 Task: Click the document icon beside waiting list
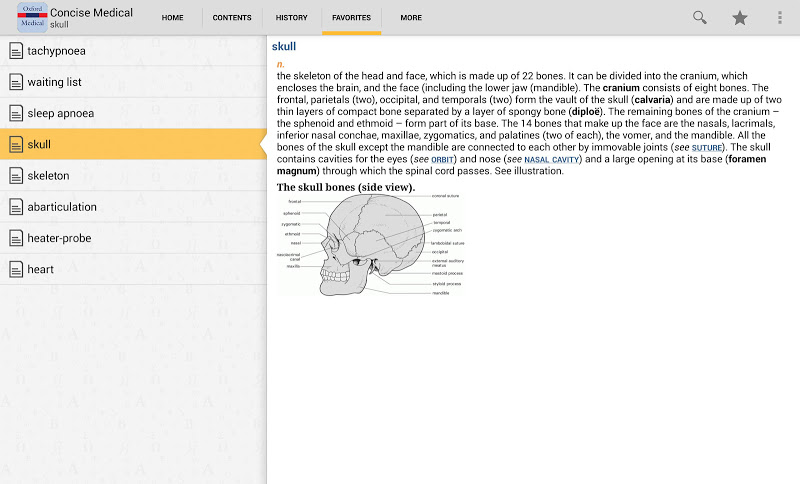point(16,82)
